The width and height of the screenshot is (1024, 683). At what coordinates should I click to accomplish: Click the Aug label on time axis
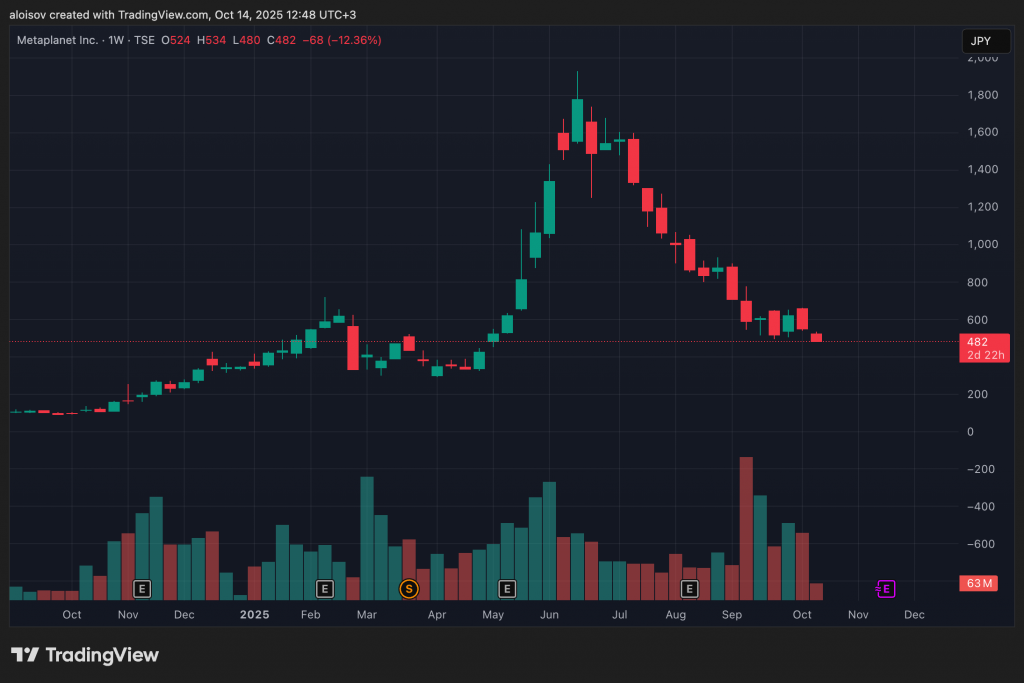coord(676,614)
